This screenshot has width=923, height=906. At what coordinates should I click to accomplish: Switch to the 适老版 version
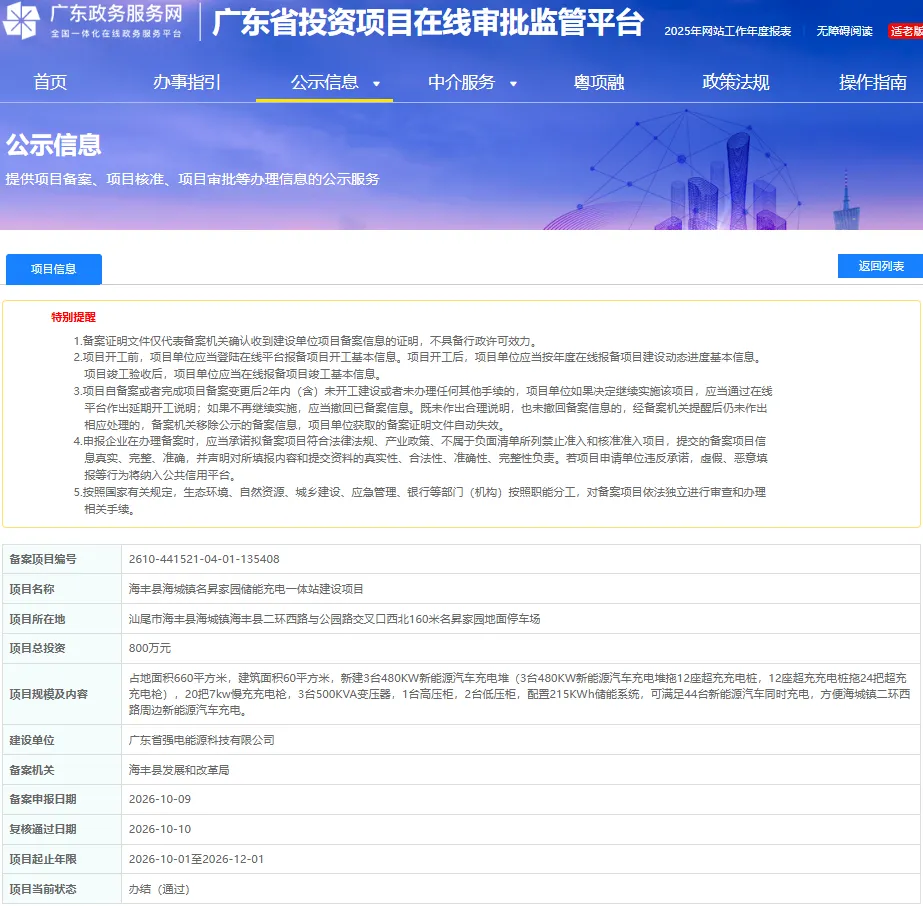[x=906, y=31]
